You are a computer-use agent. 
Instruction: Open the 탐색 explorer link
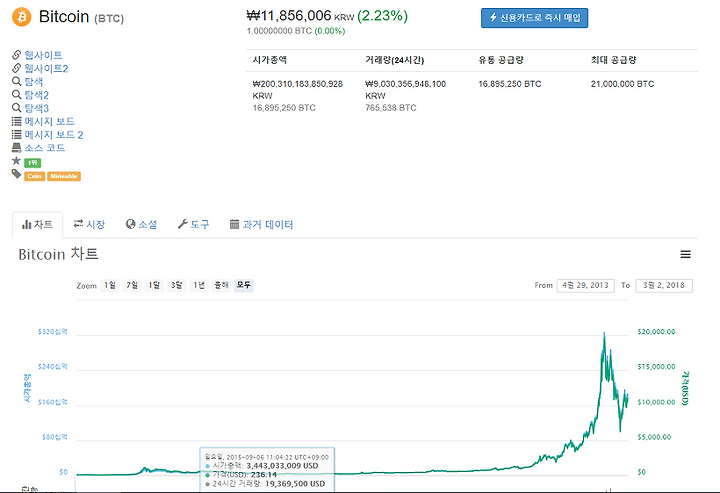click(34, 82)
